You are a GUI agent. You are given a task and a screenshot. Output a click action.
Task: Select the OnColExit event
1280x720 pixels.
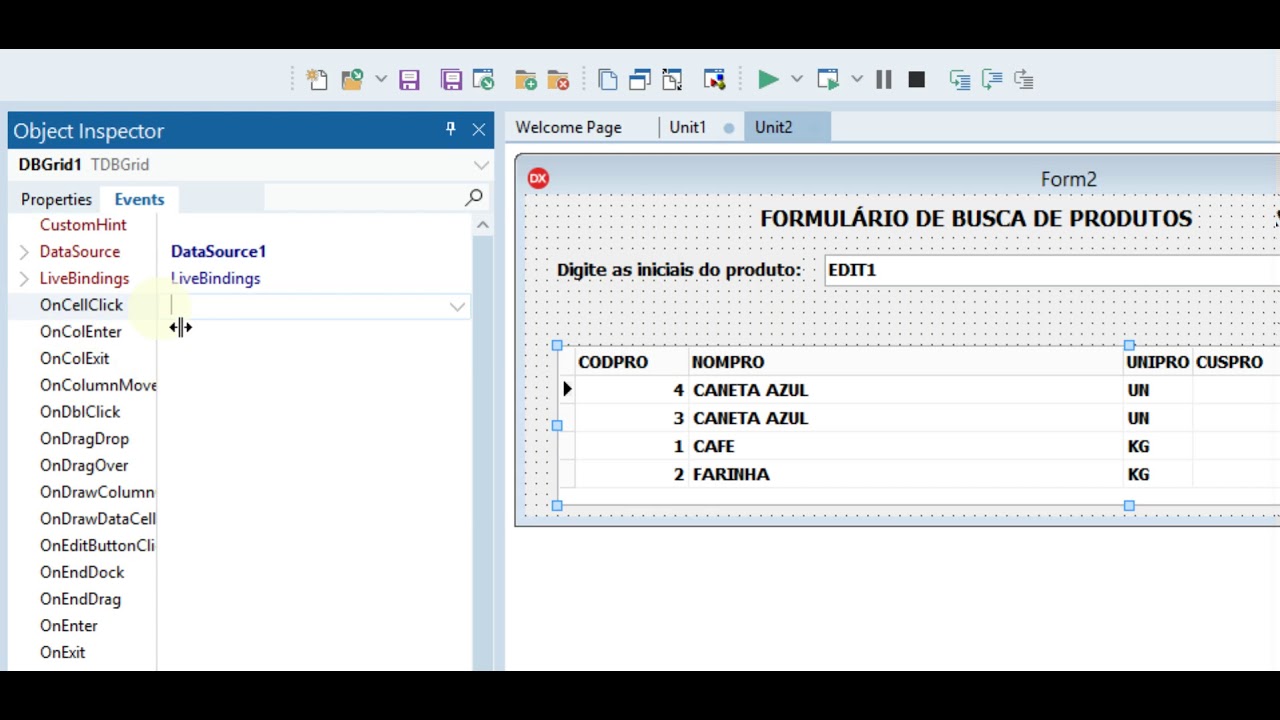74,359
